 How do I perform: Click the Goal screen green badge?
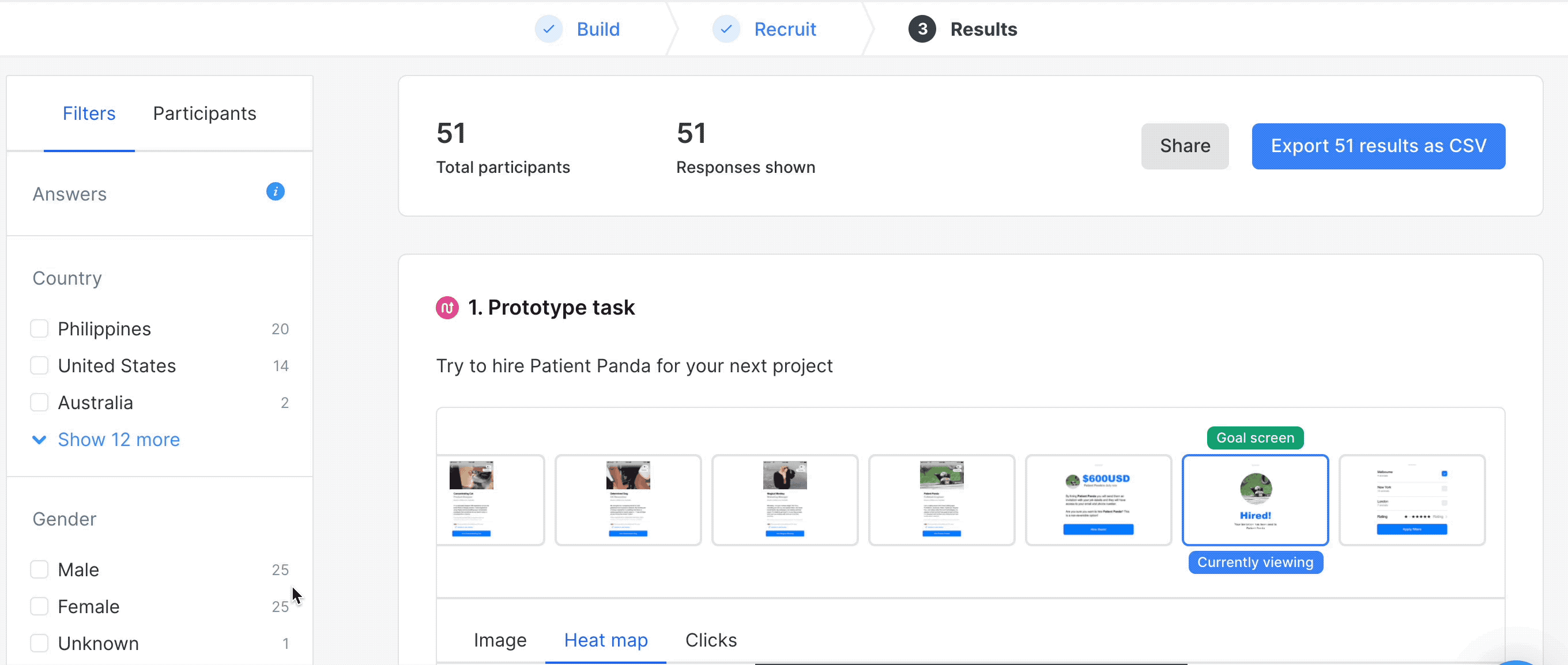pos(1254,438)
